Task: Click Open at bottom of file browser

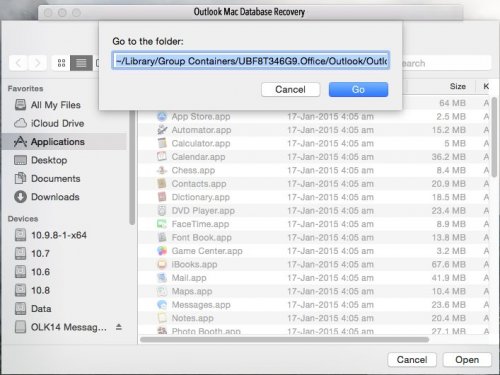Action: pos(467,360)
